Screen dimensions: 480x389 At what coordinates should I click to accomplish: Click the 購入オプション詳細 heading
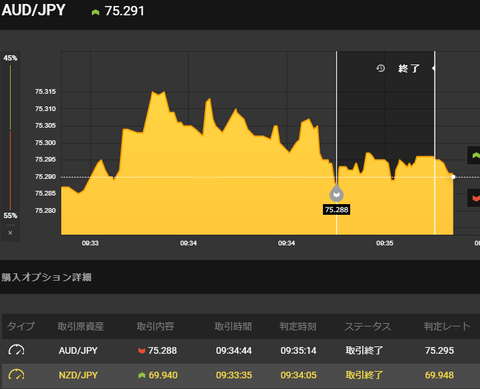[47, 277]
